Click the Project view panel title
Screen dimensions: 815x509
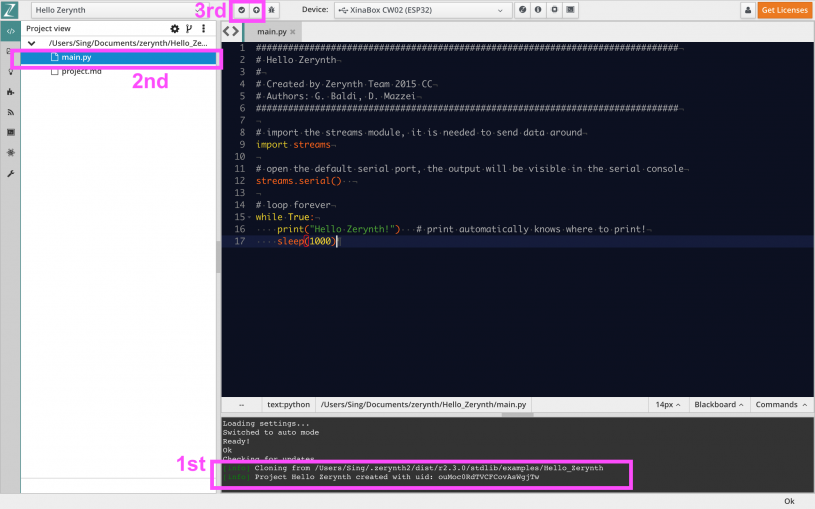tap(48, 29)
